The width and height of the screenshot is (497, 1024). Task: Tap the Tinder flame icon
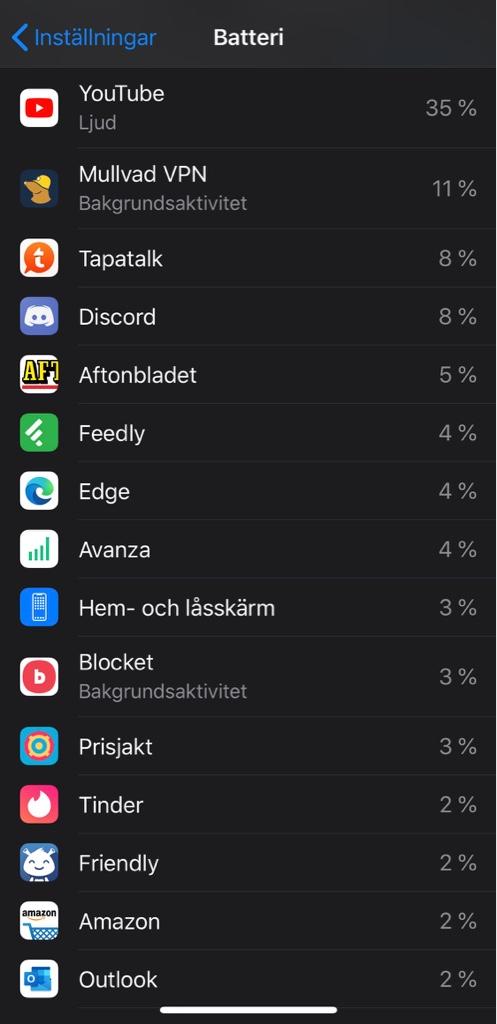pyautogui.click(x=39, y=804)
